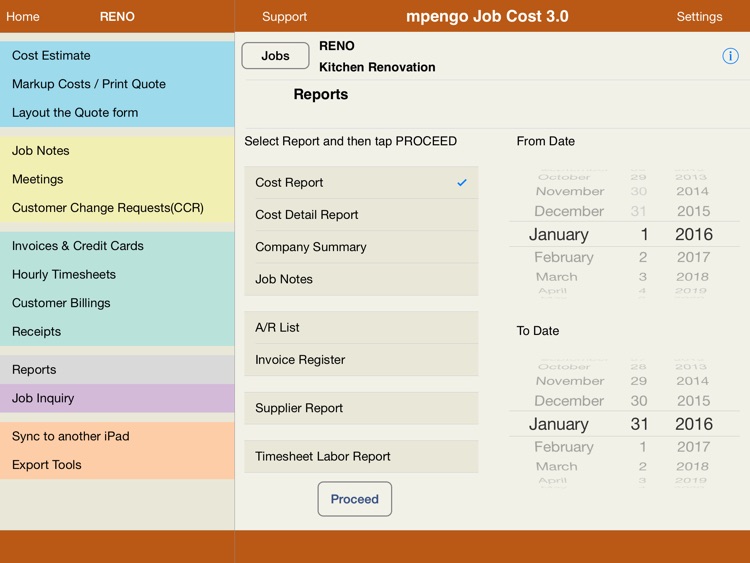Image resolution: width=750 pixels, height=563 pixels.
Task: Open the Support page
Action: pyautogui.click(x=284, y=16)
